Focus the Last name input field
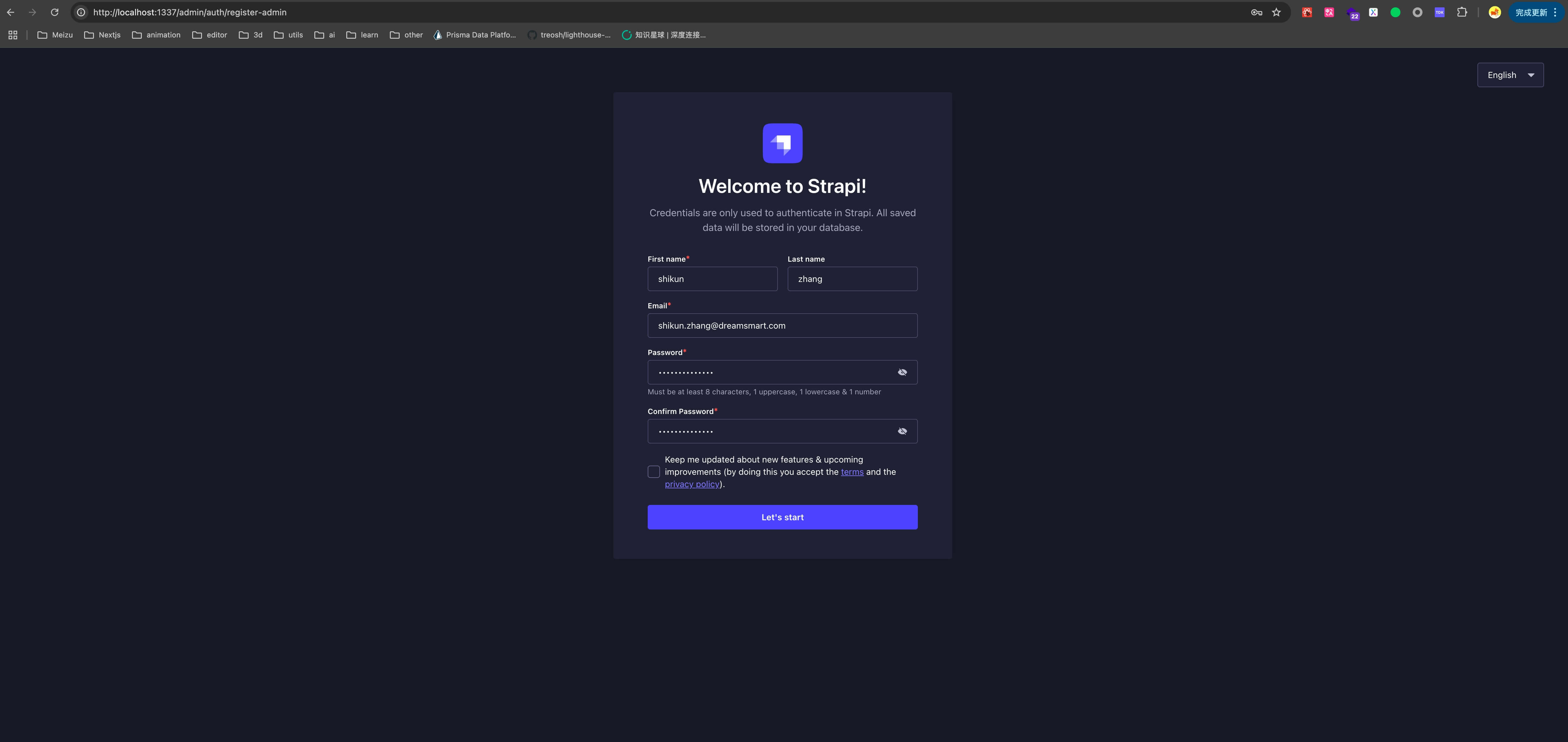 pyautogui.click(x=852, y=279)
